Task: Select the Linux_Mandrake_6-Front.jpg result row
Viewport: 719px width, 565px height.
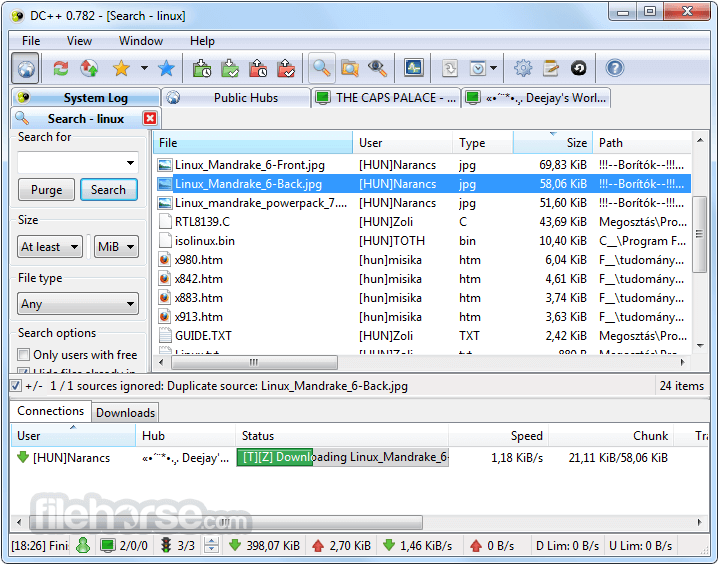Action: coord(422,165)
